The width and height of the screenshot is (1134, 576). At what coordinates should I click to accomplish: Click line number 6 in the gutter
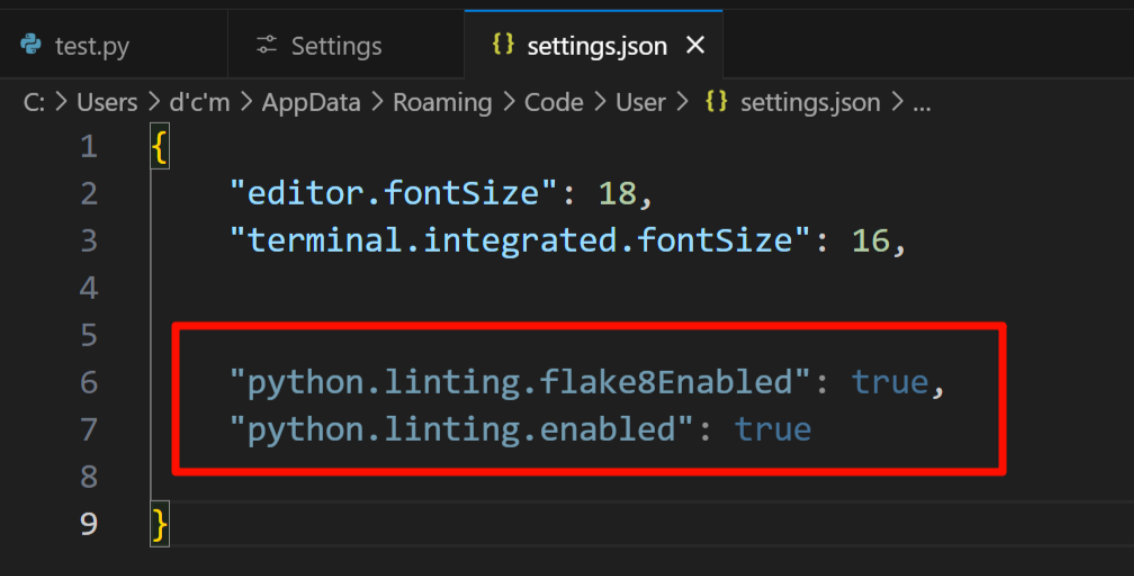(89, 382)
